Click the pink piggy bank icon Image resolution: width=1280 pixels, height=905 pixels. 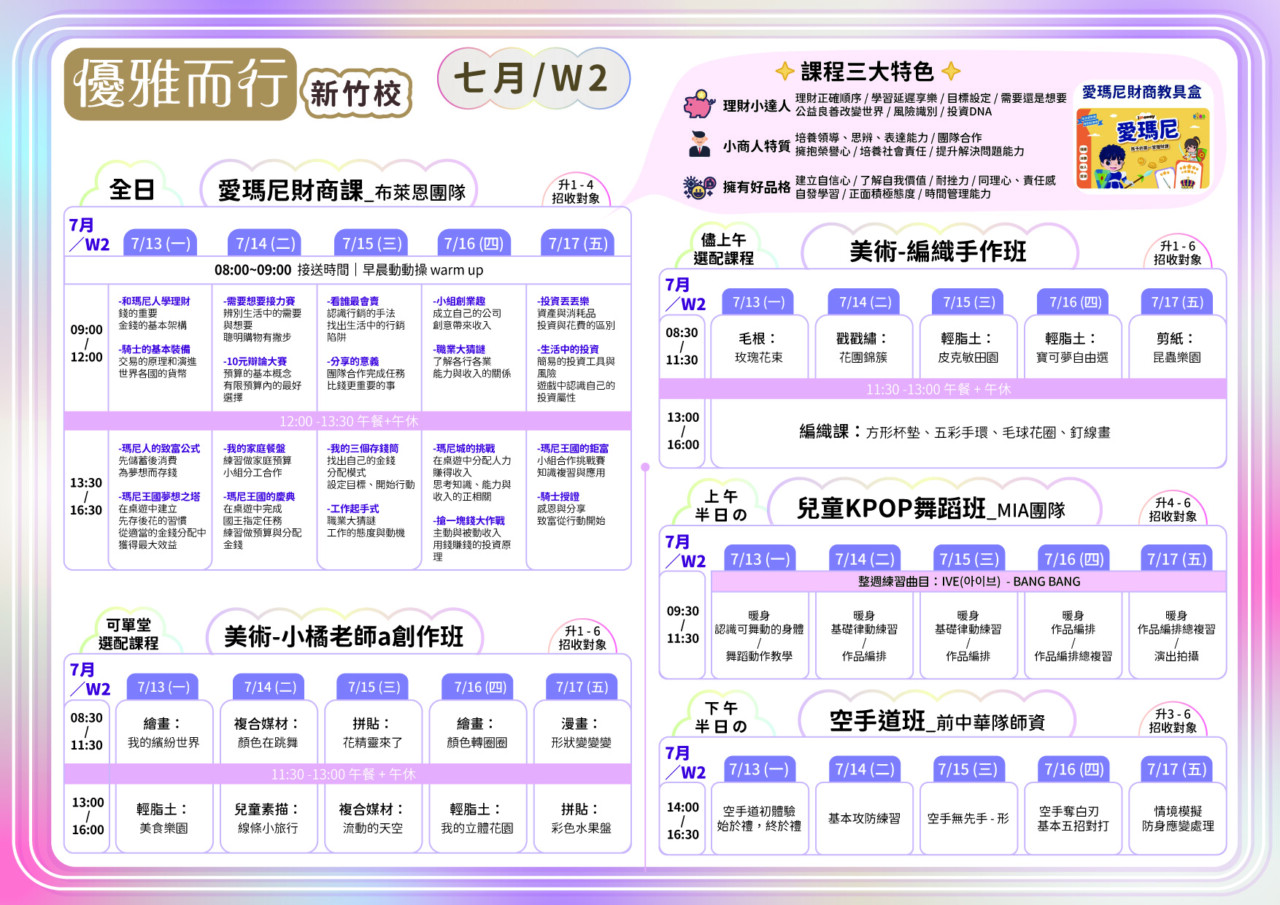(697, 105)
